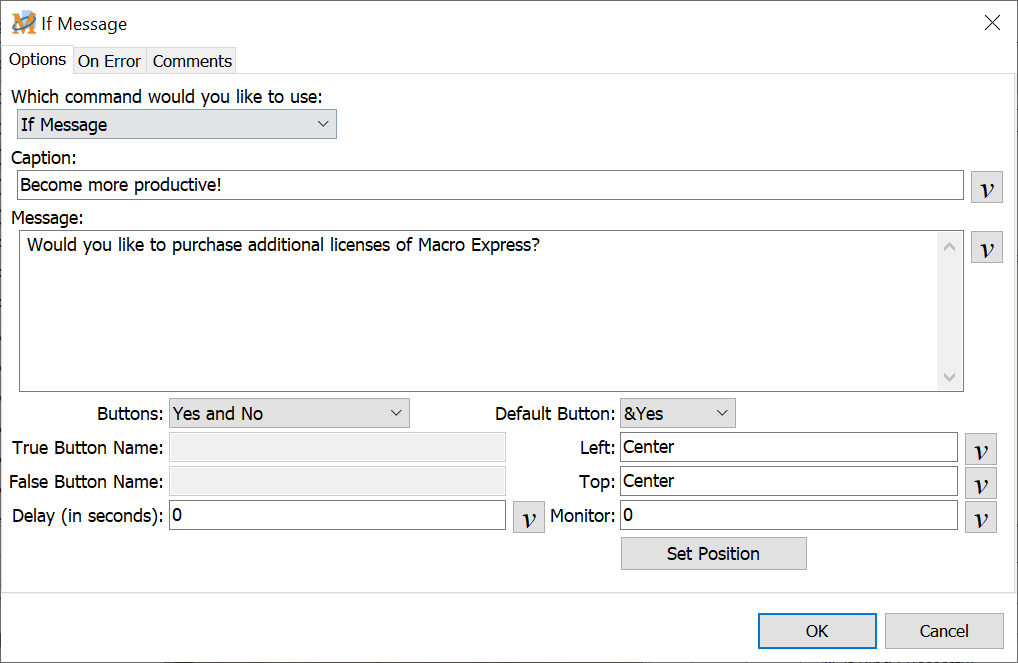
Task: Open the command selection dropdown showing If Message
Action: tap(177, 124)
